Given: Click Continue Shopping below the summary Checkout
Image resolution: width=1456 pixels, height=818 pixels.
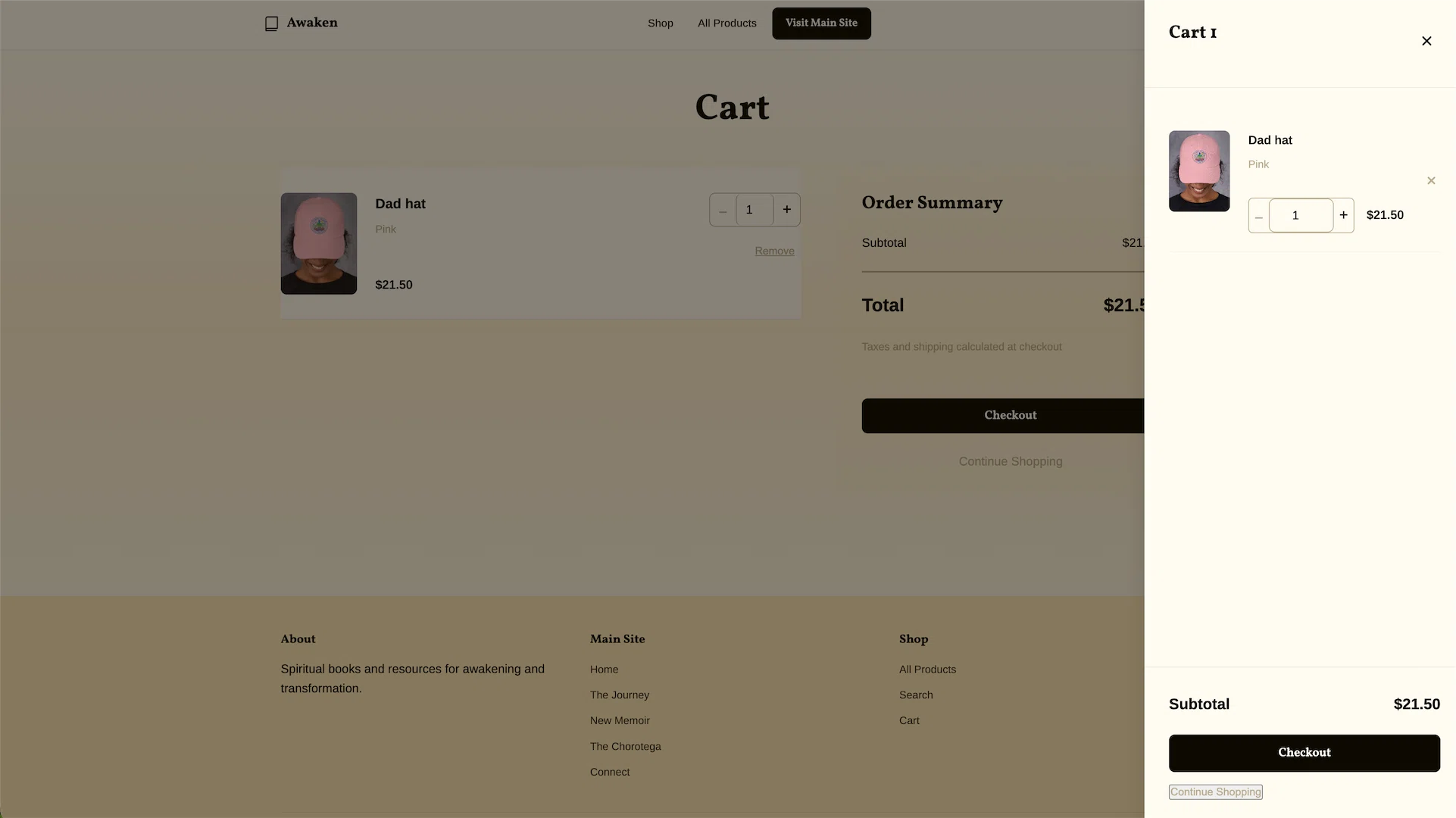Looking at the screenshot, I should pos(1010,461).
